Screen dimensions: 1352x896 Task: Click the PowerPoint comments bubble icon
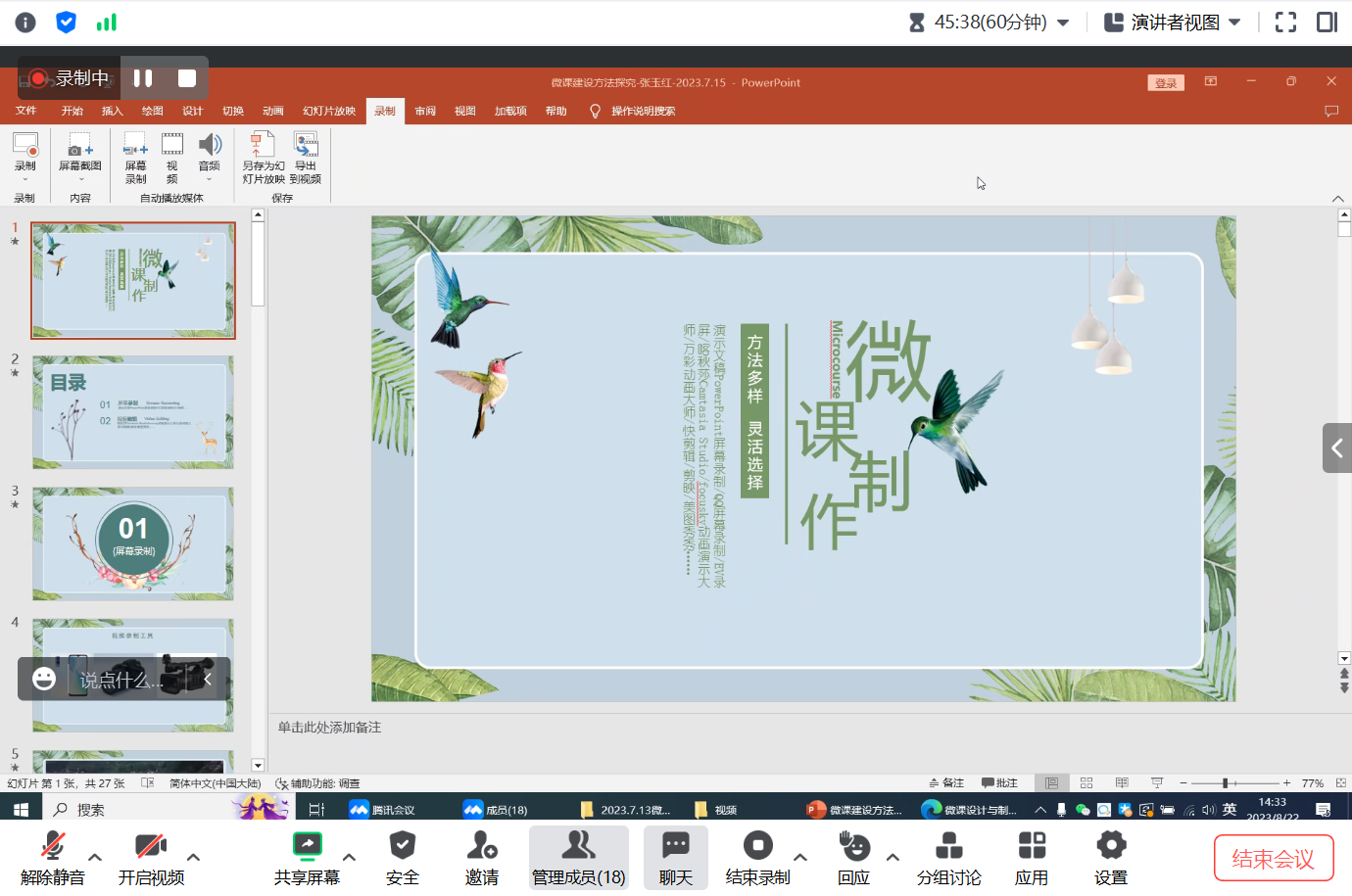pyautogui.click(x=1331, y=112)
